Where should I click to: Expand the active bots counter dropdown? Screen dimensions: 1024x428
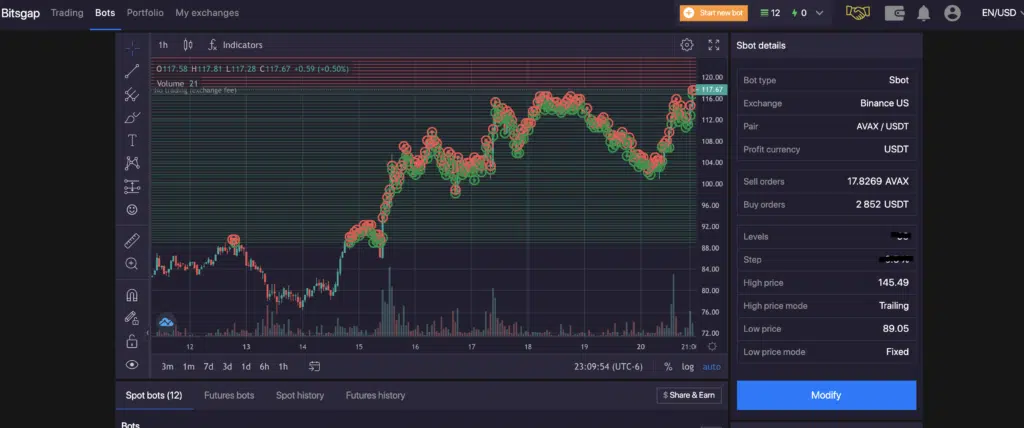820,13
